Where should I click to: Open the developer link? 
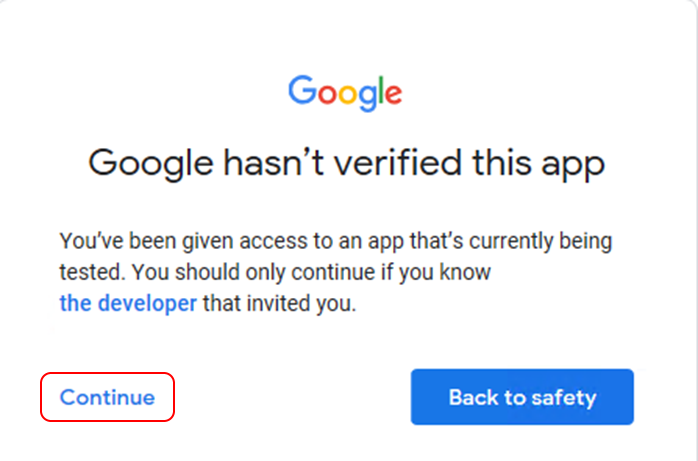coord(128,303)
